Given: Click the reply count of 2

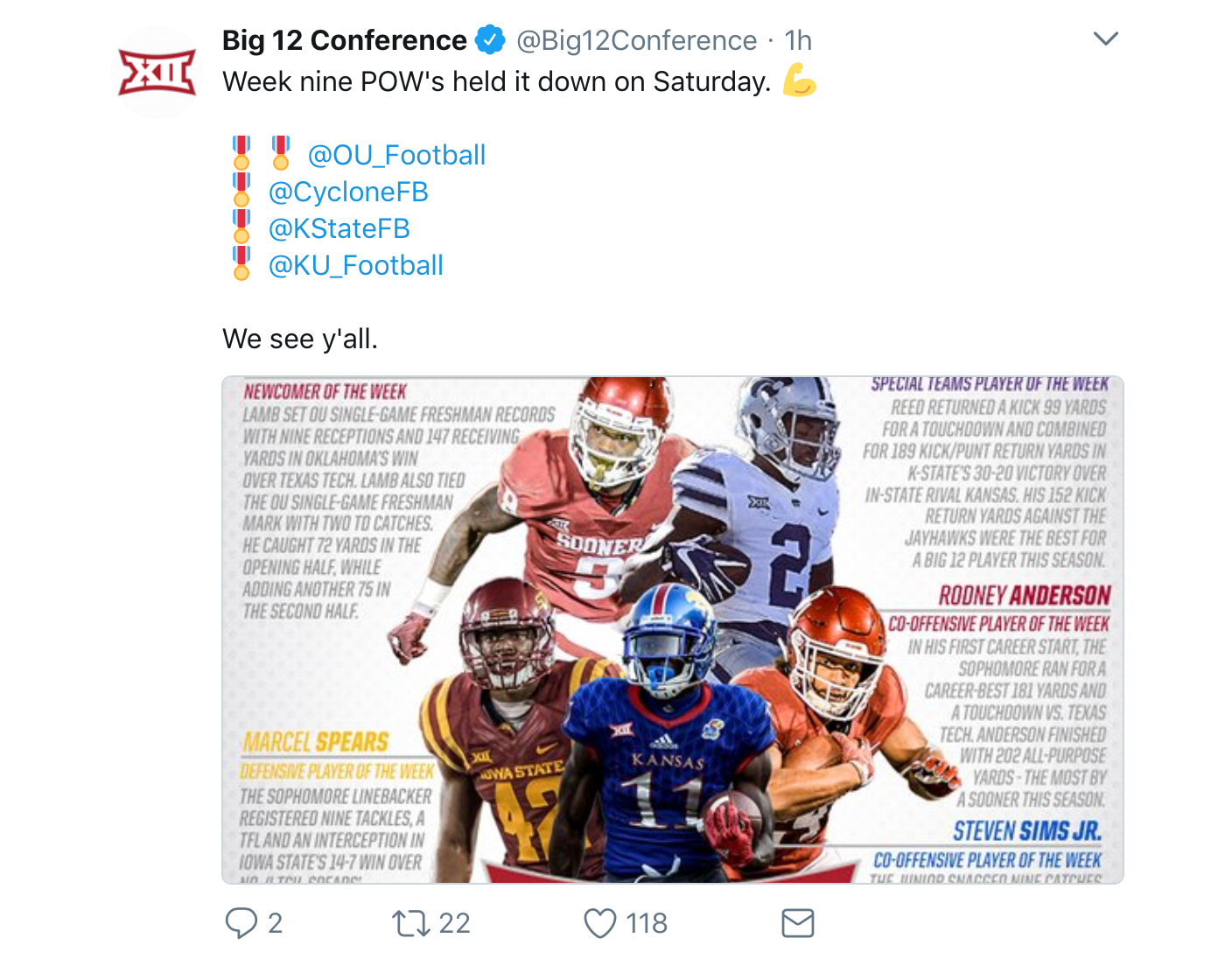Looking at the screenshot, I should (275, 923).
